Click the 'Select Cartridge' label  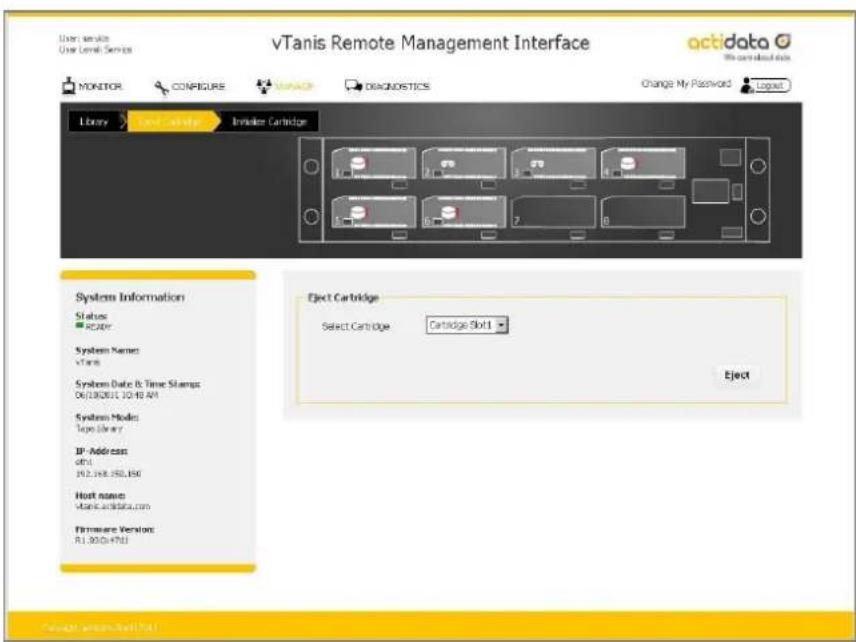click(355, 326)
